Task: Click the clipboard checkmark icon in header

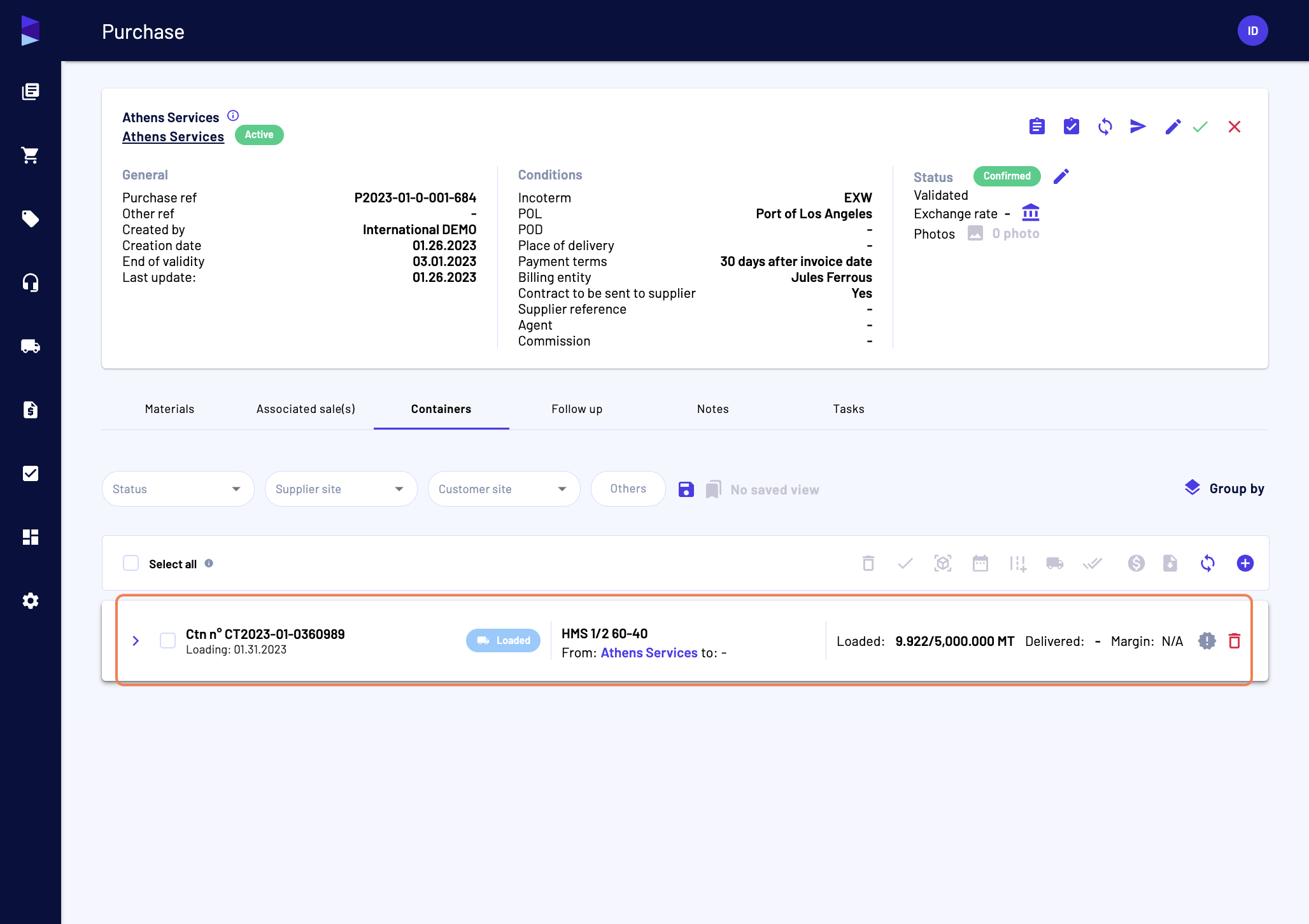Action: point(1071,127)
